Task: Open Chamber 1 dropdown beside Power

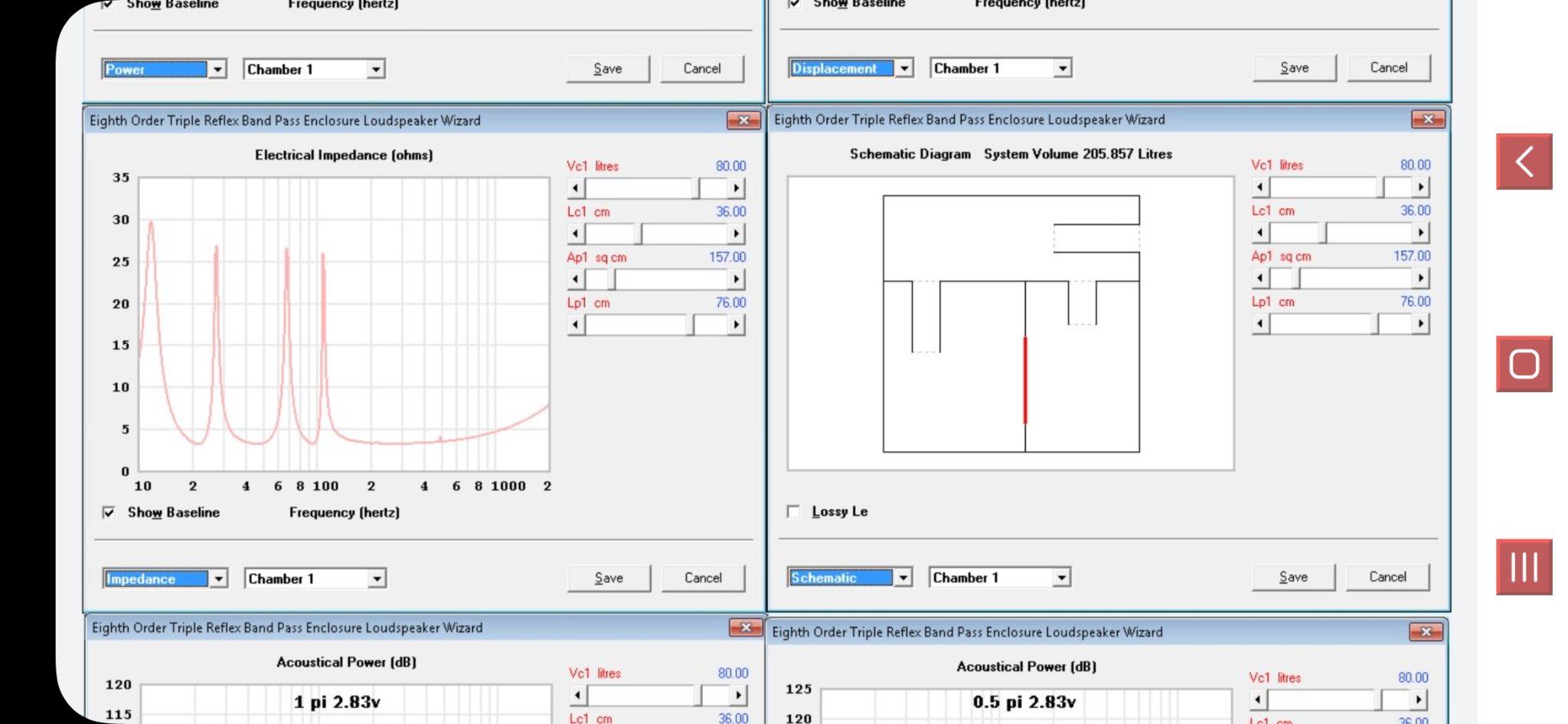Action: 375,69
